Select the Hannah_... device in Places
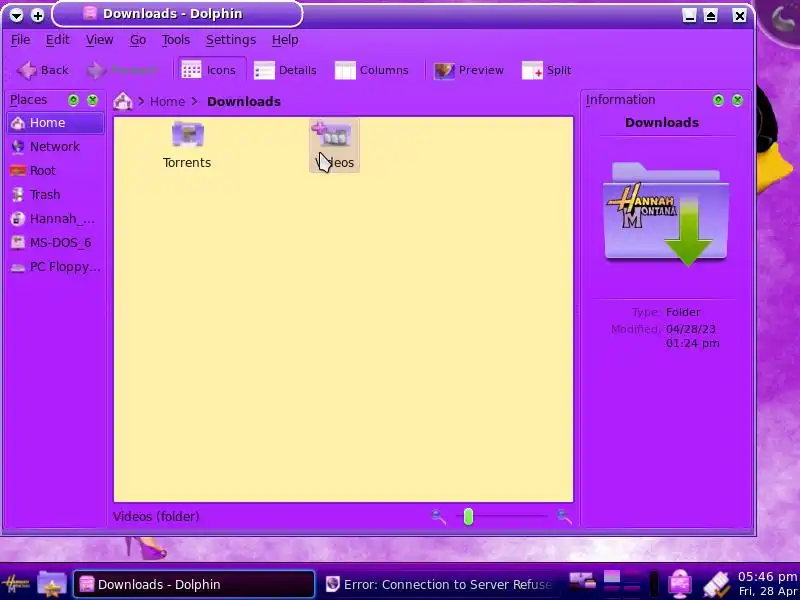Screen dimensions: 800x600 (55, 219)
